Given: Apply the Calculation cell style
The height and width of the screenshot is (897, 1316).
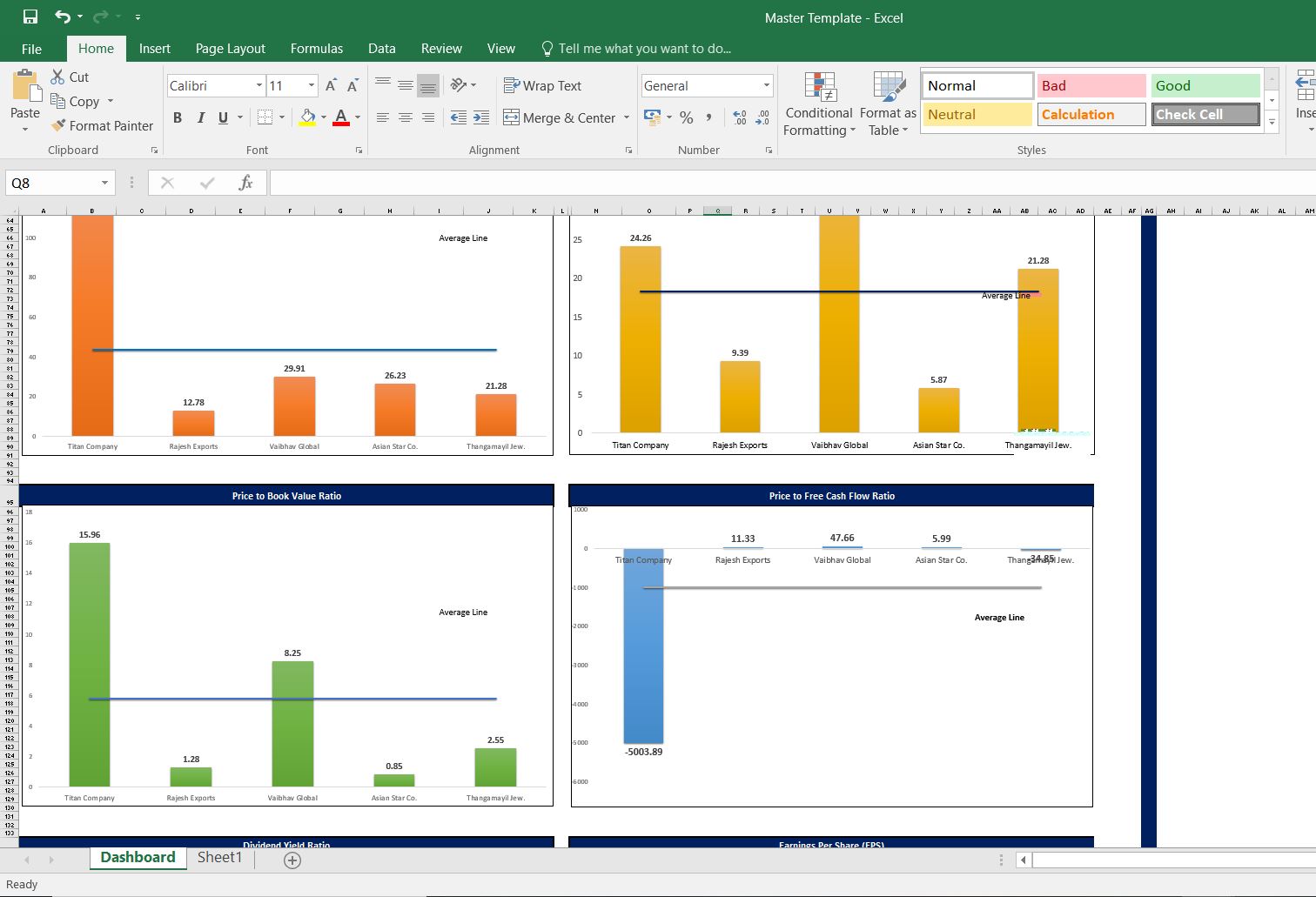Looking at the screenshot, I should [1091, 114].
